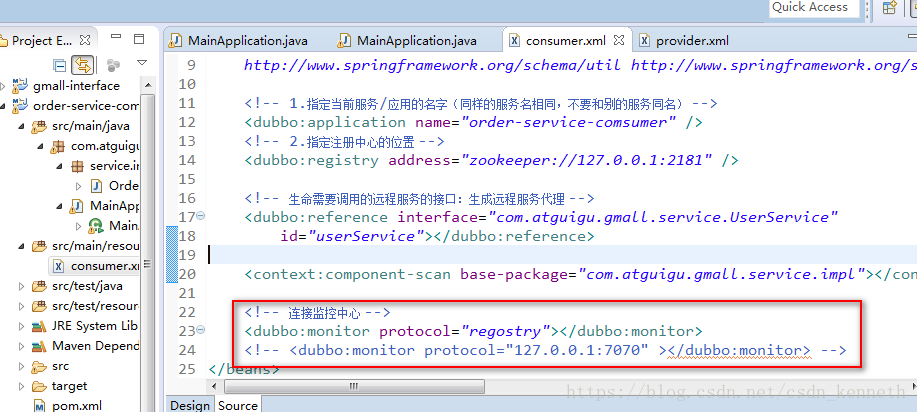Focus the Quick Access search field
Image resolution: width=917 pixels, height=412 pixels.
813,8
